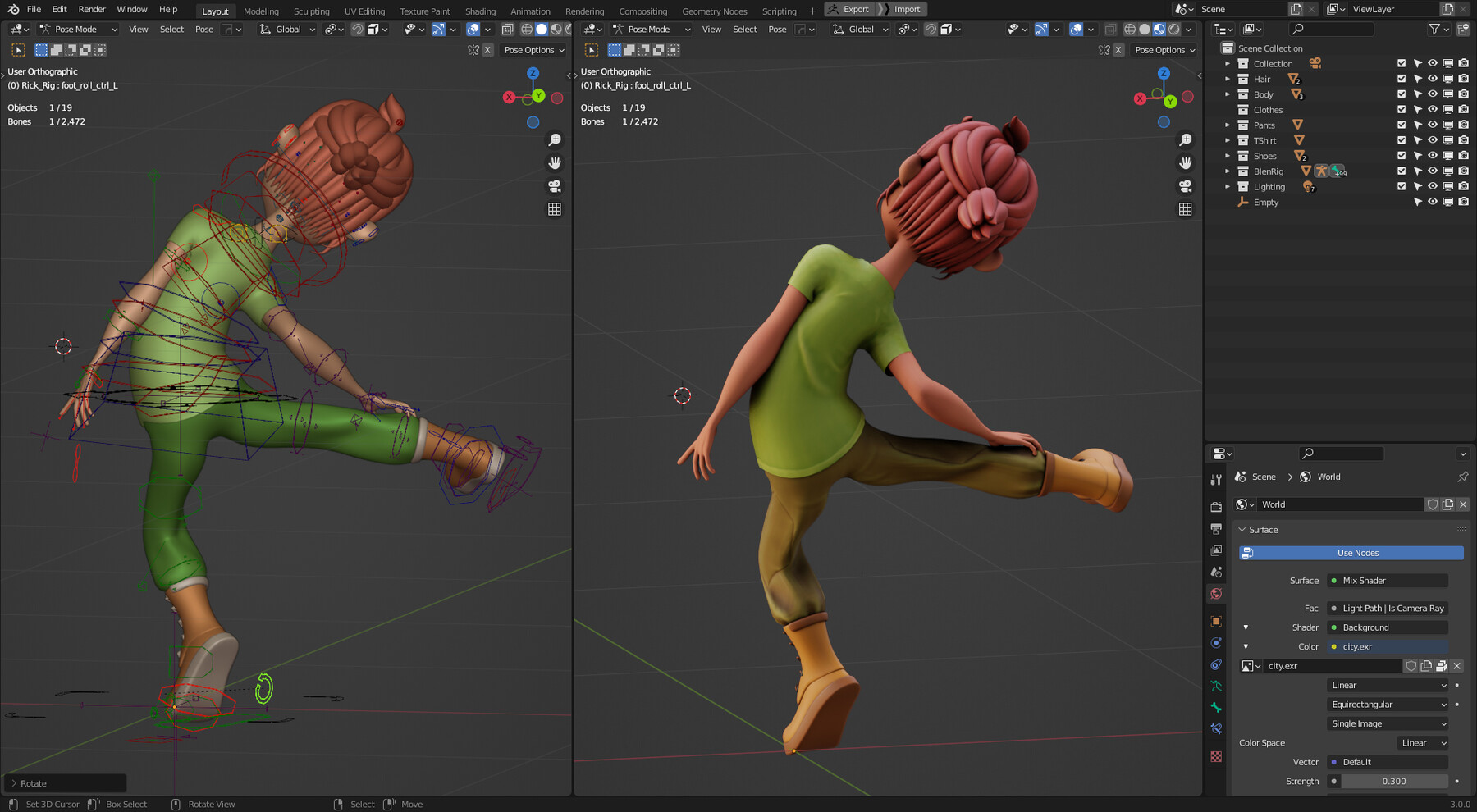Switch to the Sculpting workspace tab

point(312,11)
